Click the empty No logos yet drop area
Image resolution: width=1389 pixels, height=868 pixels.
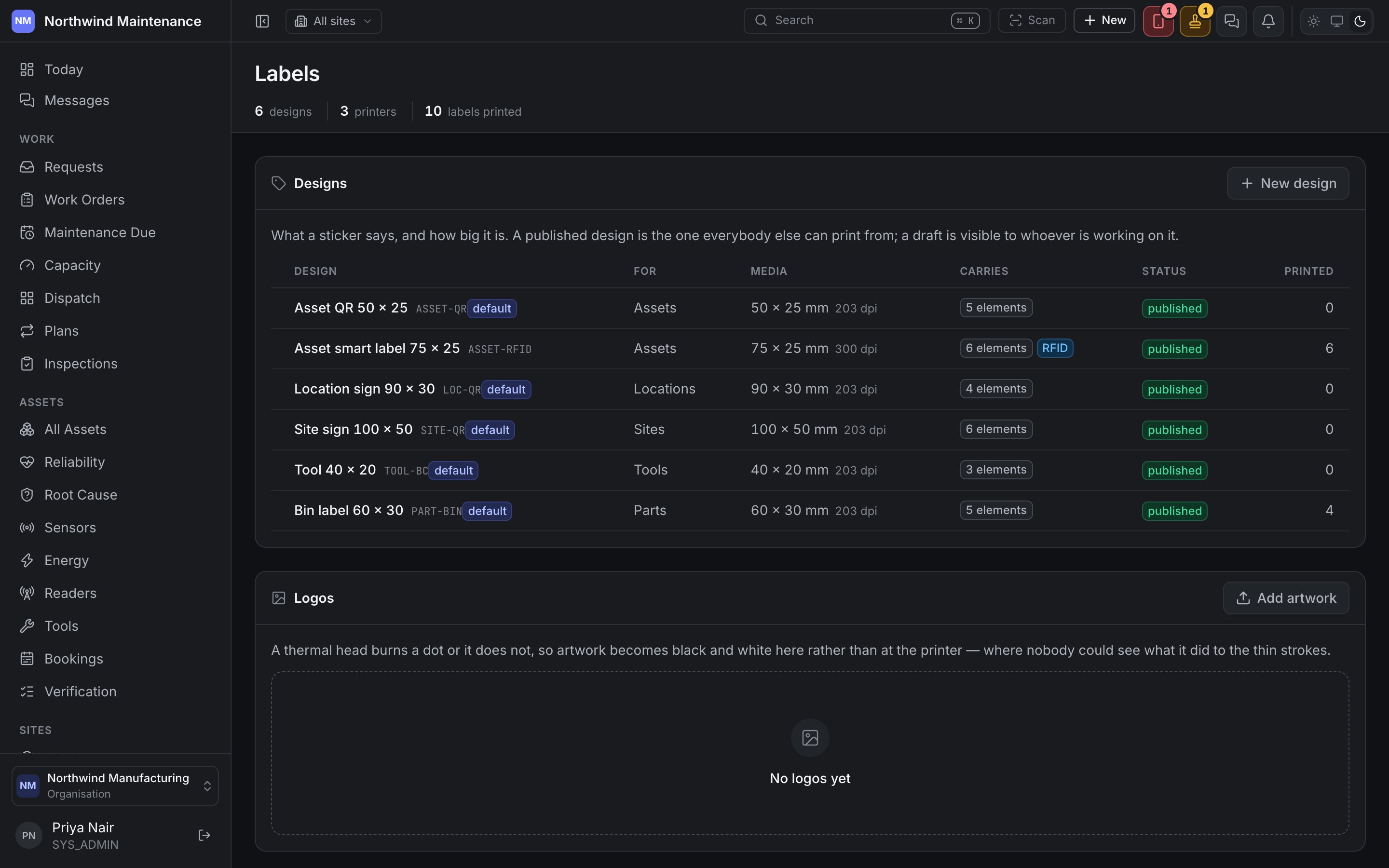pos(810,753)
